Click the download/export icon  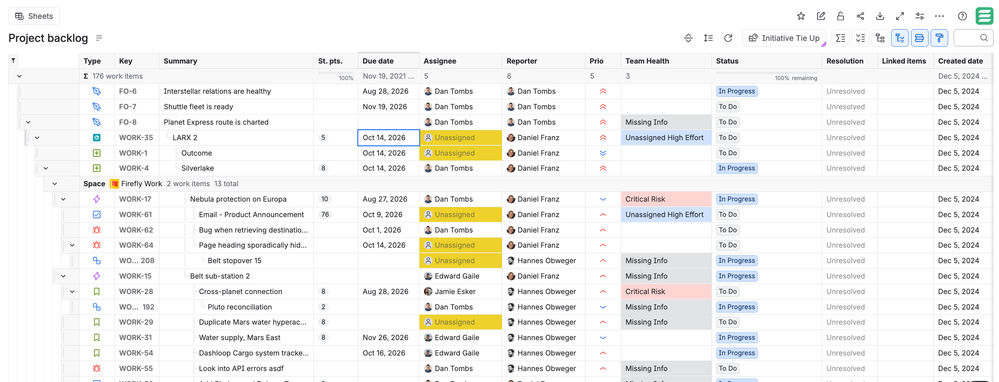click(880, 17)
